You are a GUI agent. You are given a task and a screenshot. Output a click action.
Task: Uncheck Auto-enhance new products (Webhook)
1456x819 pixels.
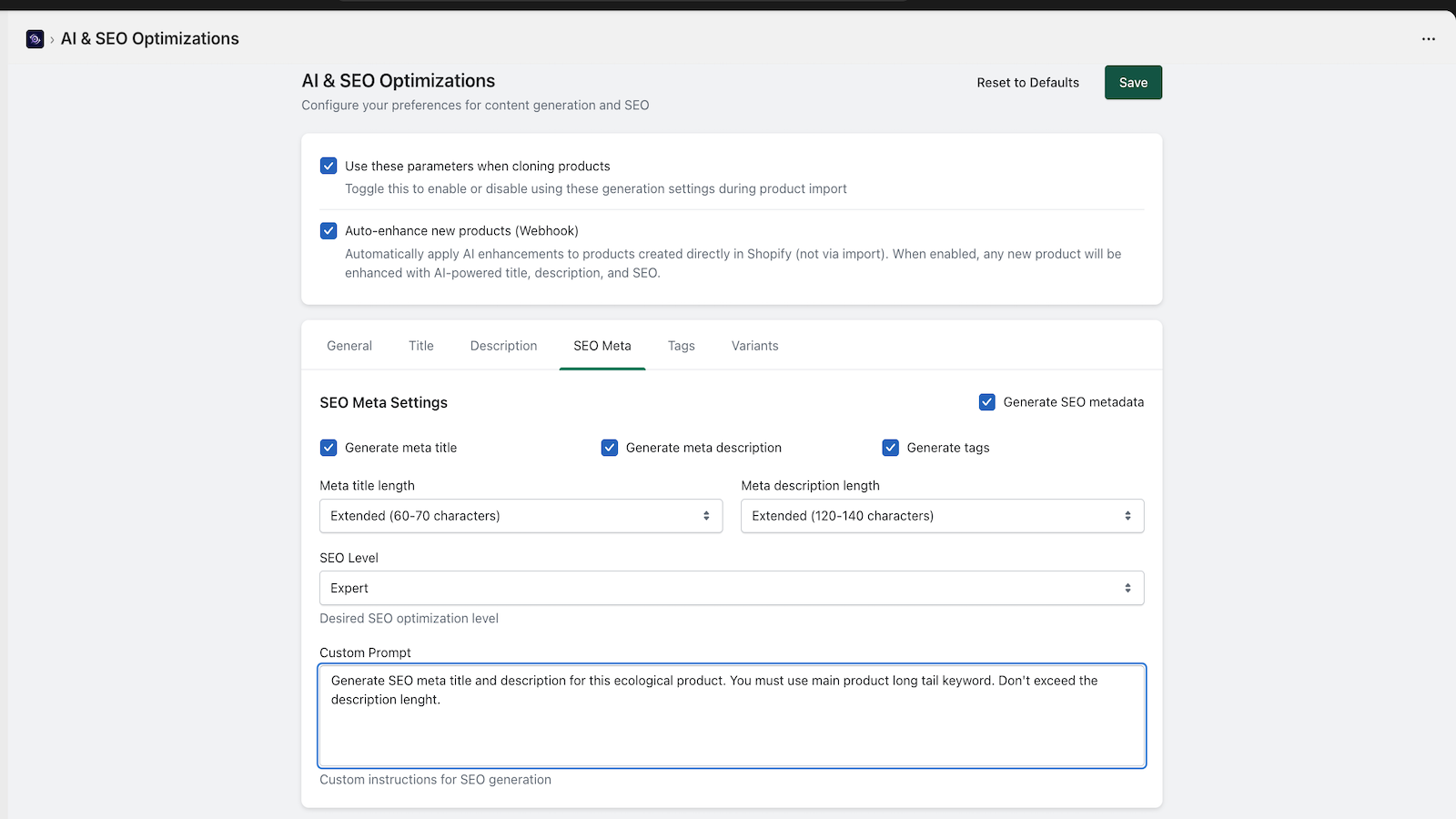click(x=329, y=230)
